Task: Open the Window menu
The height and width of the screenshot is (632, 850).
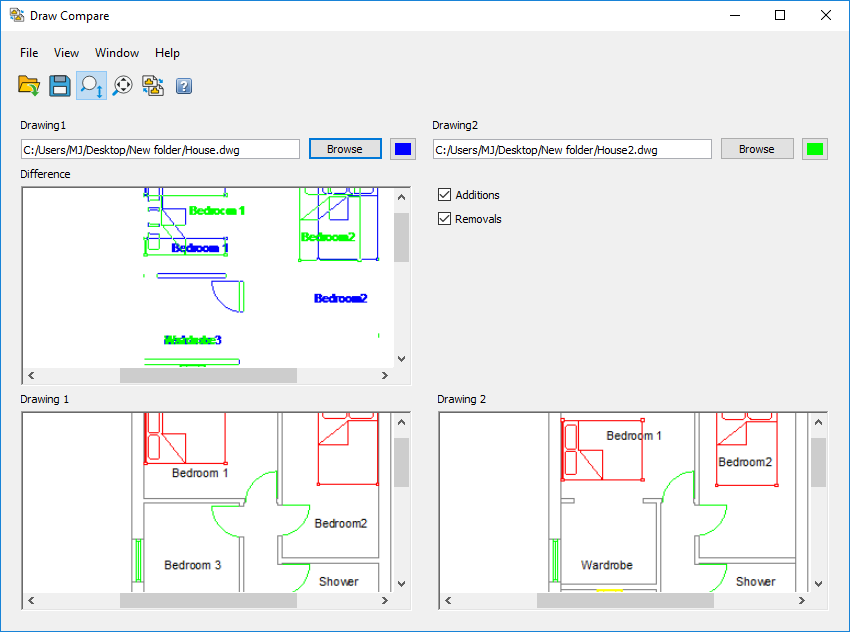Action: [x=116, y=52]
